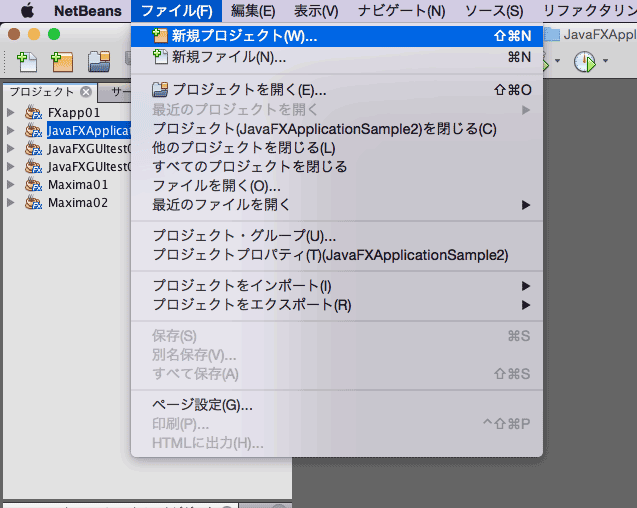Click the 新規プロジェクト menu item icon
The width and height of the screenshot is (637, 508).
(x=160, y=36)
